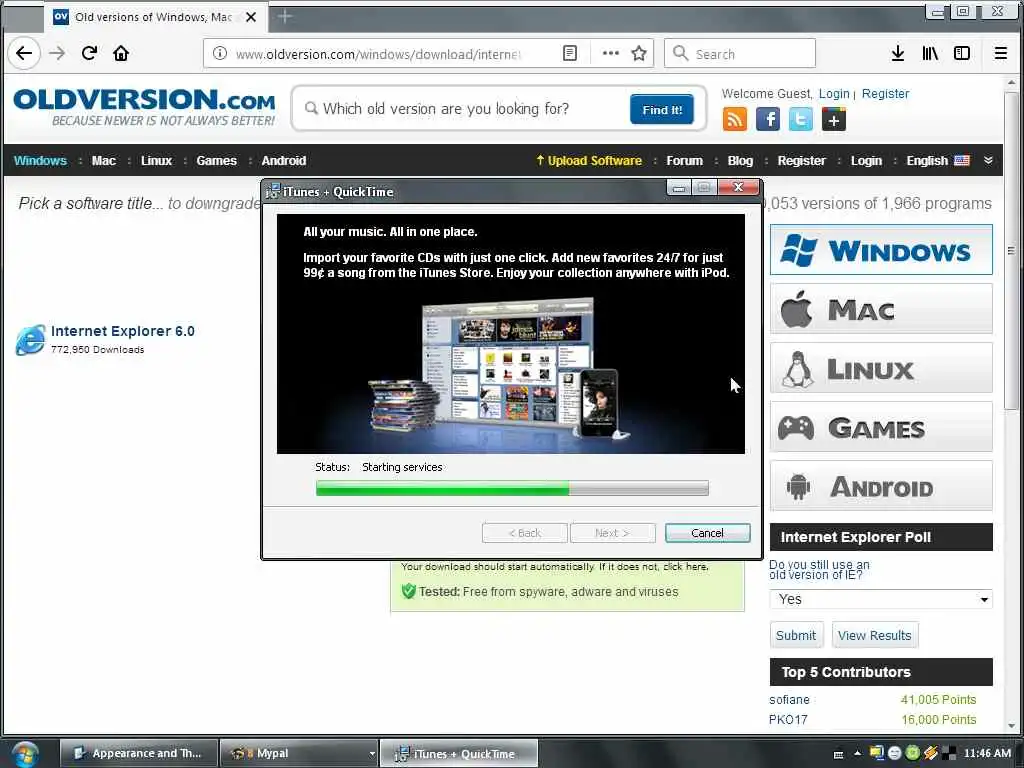Close the Old versions of Windows tab
The height and width of the screenshot is (768, 1024).
(x=251, y=18)
